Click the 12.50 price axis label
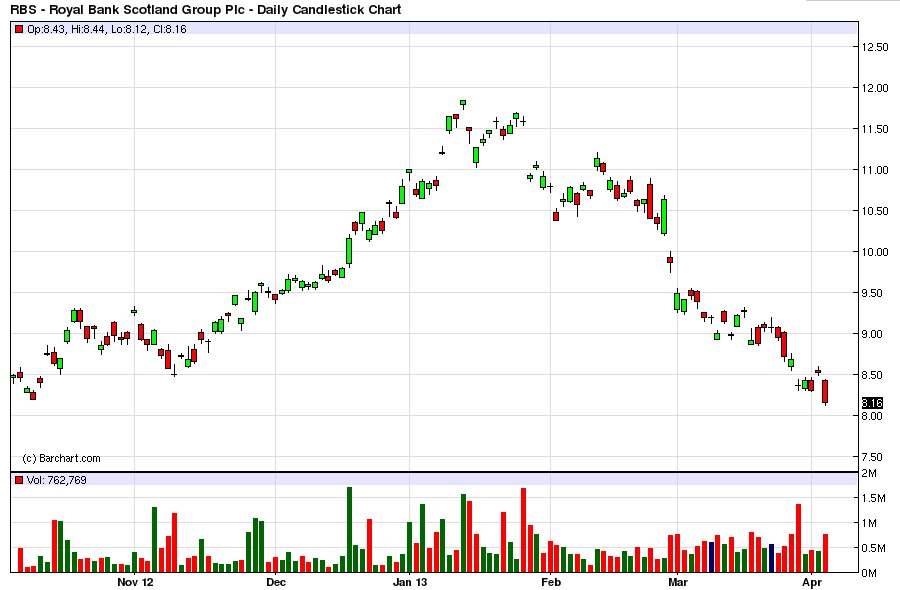 pyautogui.click(x=875, y=47)
